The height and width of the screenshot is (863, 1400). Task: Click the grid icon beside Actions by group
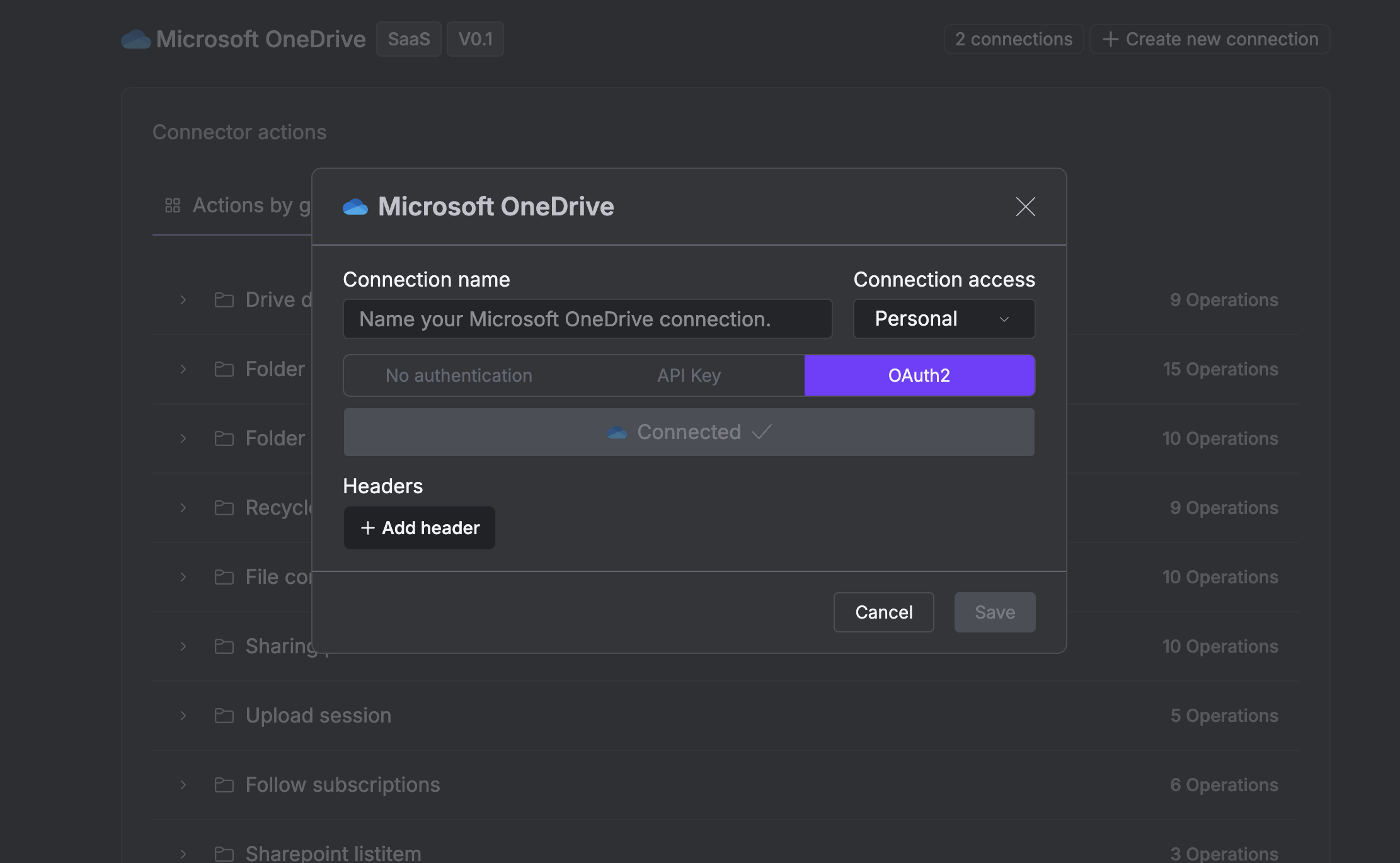click(173, 205)
